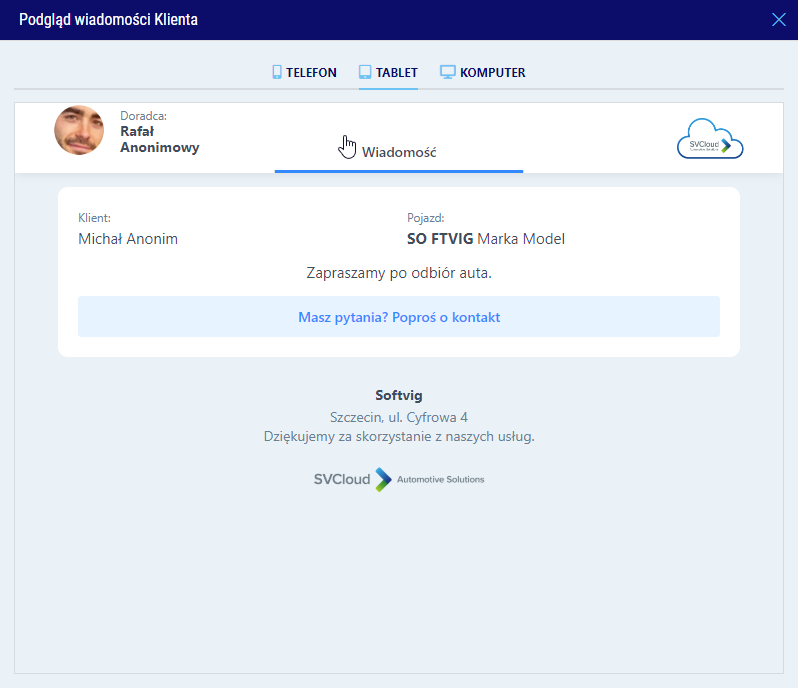Close the client message preview dialog
The width and height of the screenshot is (798, 688).
pos(779,19)
